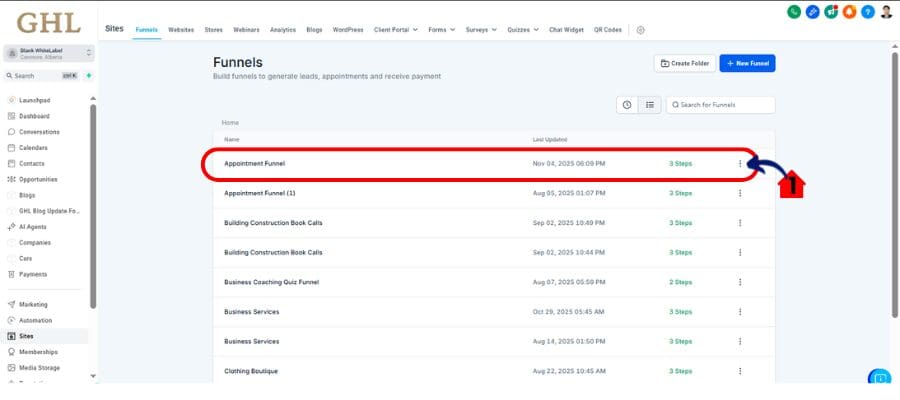The height and width of the screenshot is (400, 900).
Task: Switch to recent clock view toggle
Action: (627, 104)
